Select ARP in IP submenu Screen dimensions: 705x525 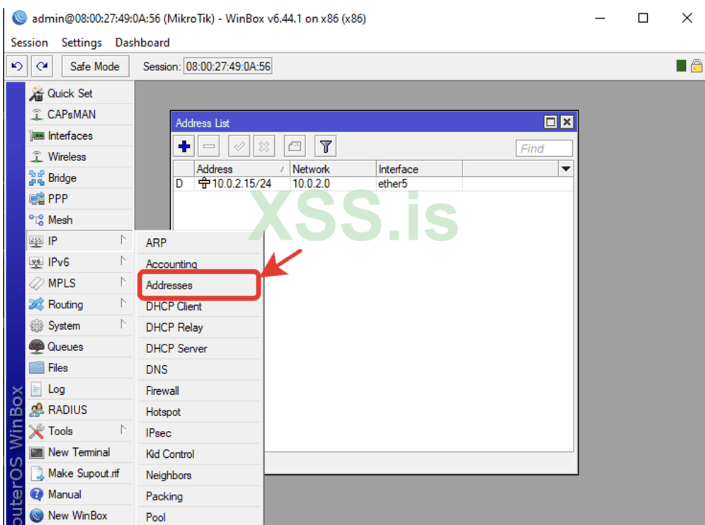tap(199, 243)
